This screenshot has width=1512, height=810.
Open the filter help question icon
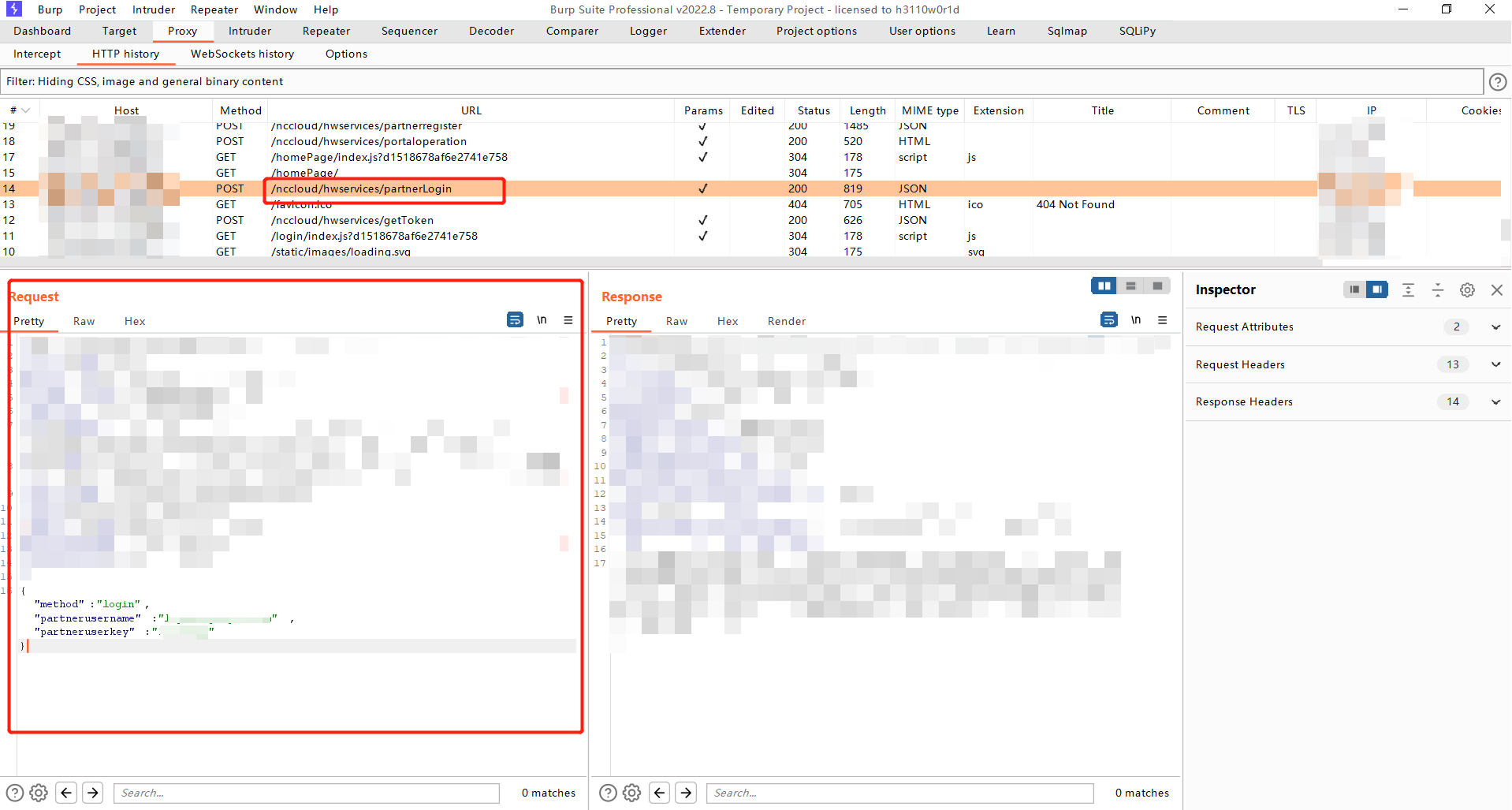click(x=1498, y=81)
